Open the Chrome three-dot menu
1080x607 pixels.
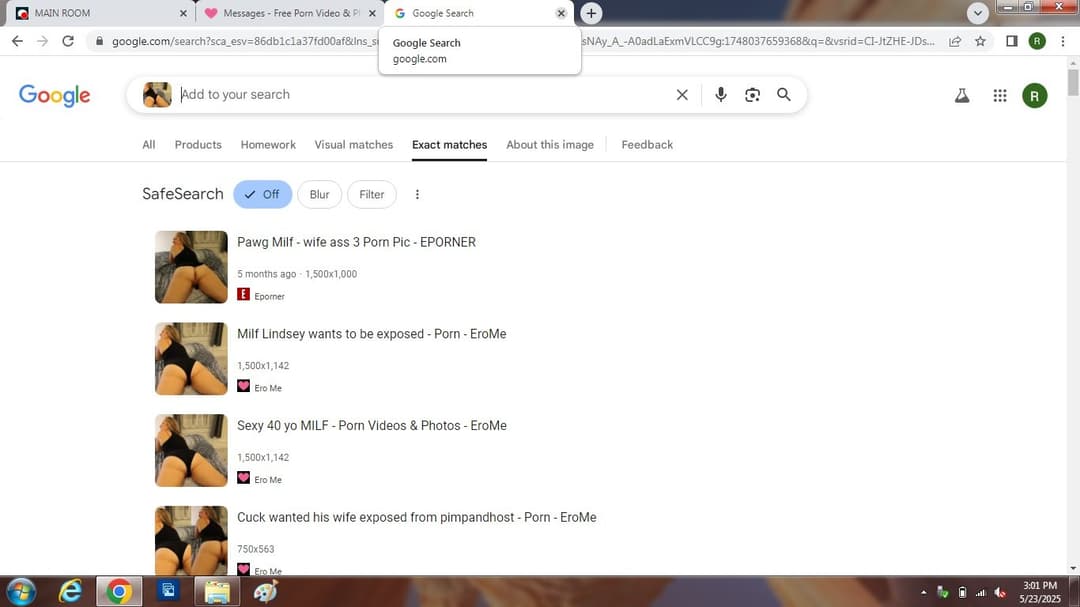(x=1062, y=41)
